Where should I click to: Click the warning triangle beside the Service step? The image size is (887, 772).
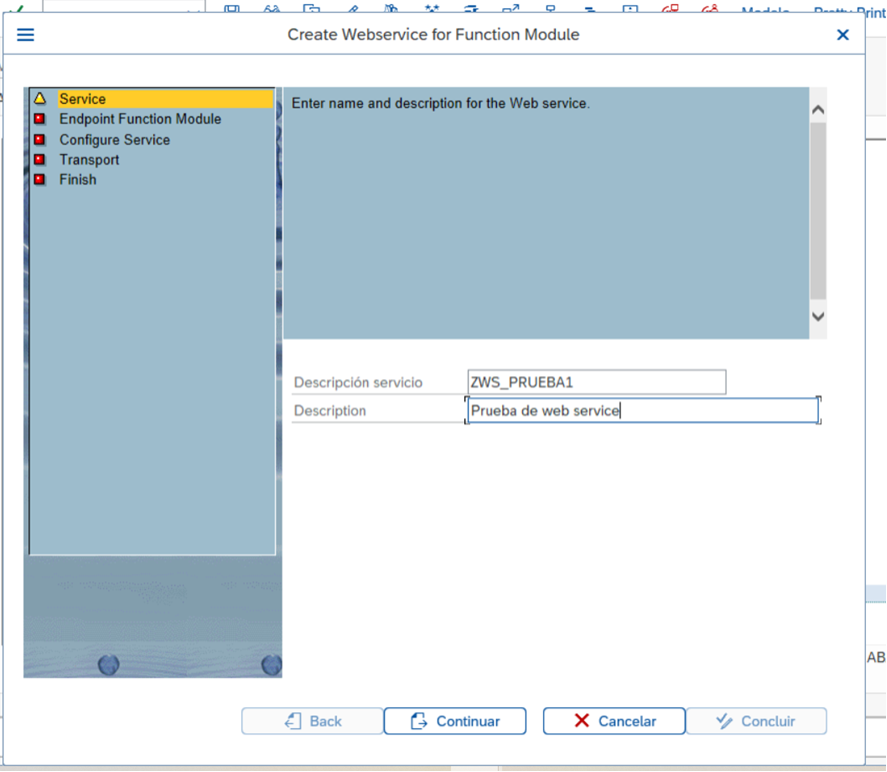pyautogui.click(x=39, y=98)
